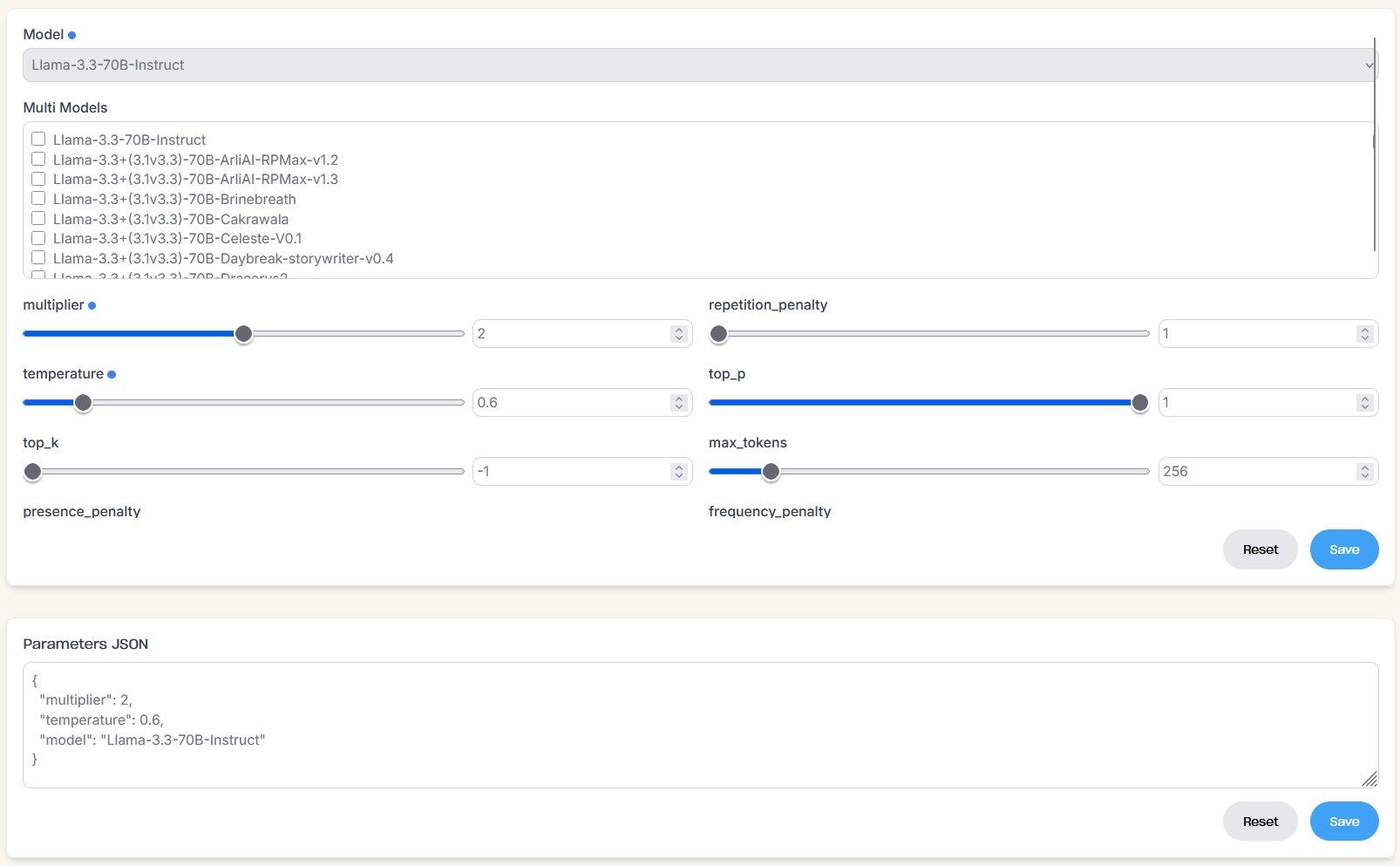
Task: Click the max_tokens field spinner arrows
Action: tap(1365, 471)
